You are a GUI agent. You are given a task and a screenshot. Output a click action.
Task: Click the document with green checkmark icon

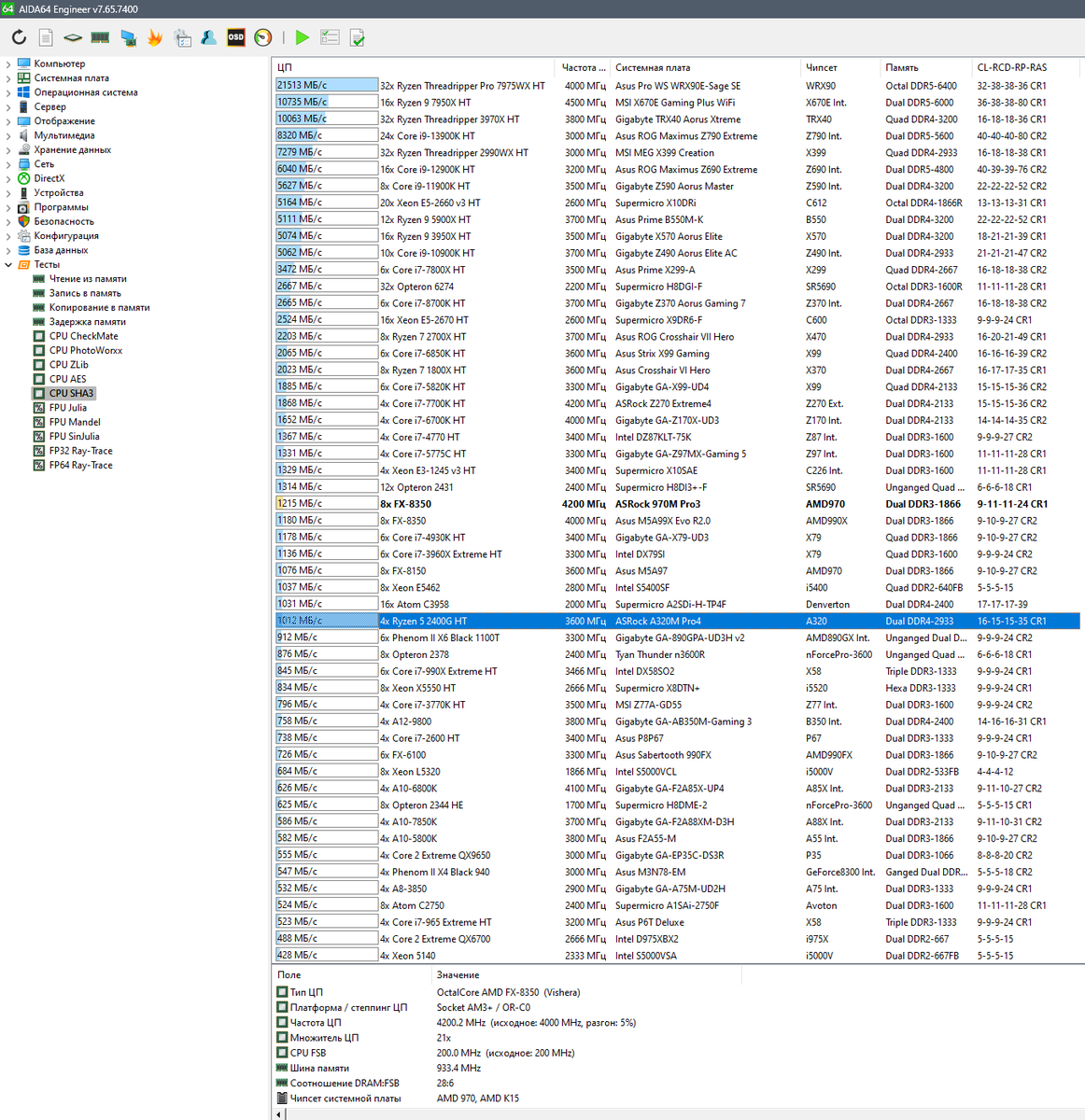coord(357,37)
